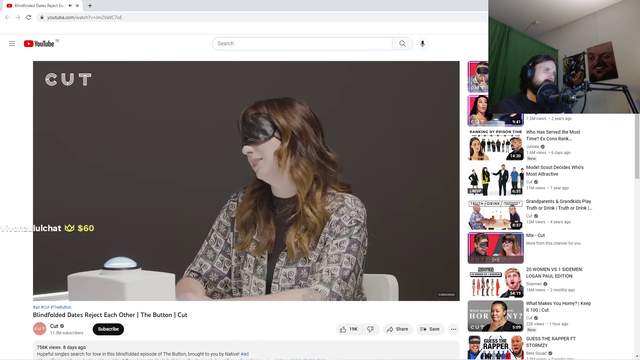Click the Sidemen channel name
The width and height of the screenshot is (640, 360).
[533, 284]
